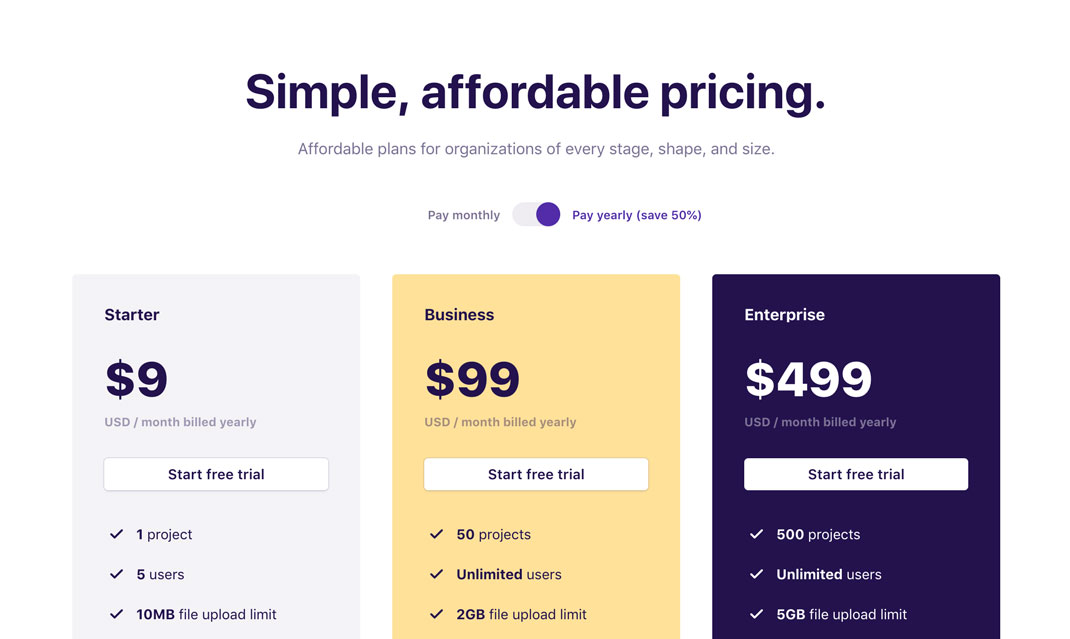Click checkmark next to Enterprise Unlimited users
Image resolution: width=1070 pixels, height=639 pixels.
click(x=757, y=574)
